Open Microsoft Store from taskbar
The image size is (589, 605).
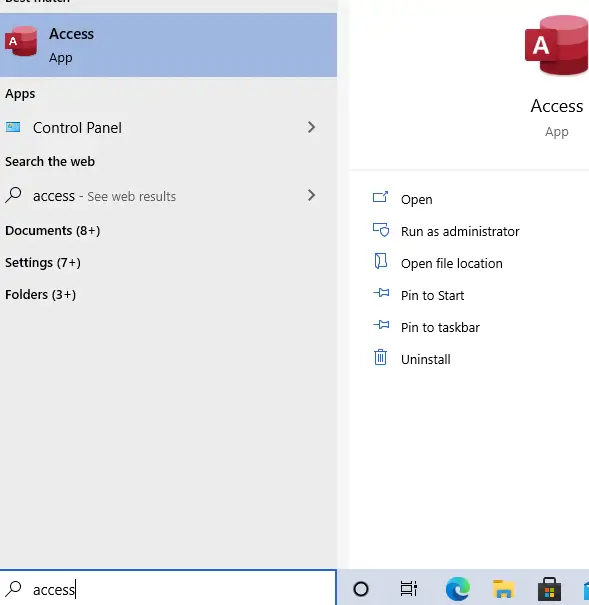coord(549,589)
